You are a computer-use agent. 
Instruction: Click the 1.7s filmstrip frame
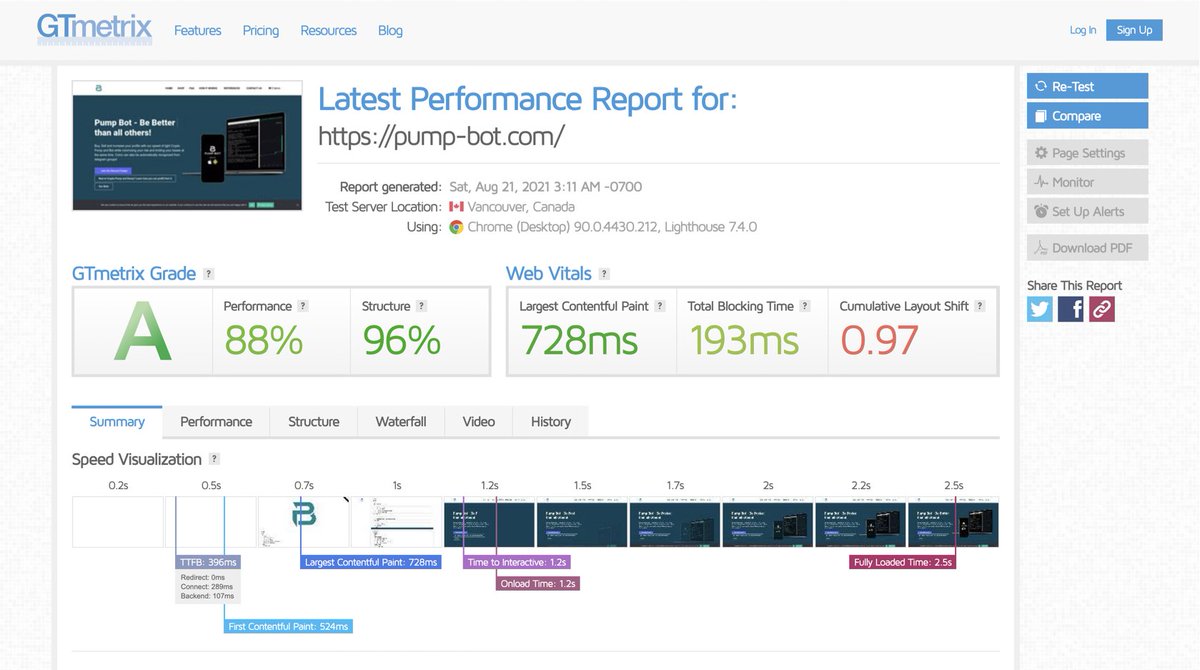(675, 522)
